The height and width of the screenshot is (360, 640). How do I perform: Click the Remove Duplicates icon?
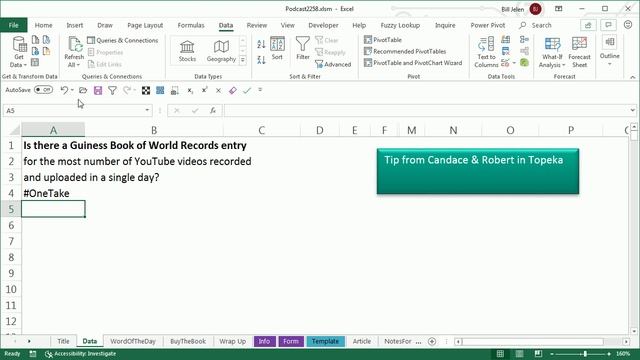(x=506, y=51)
